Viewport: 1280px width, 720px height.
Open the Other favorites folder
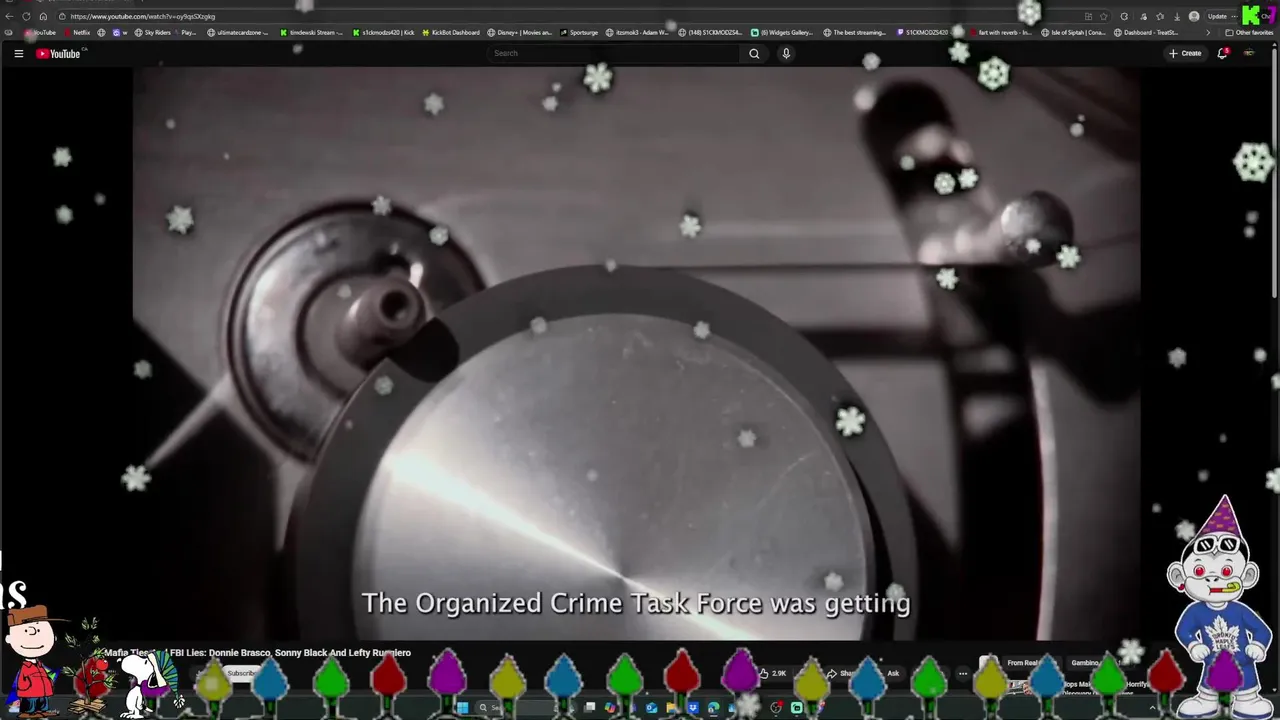[1249, 33]
